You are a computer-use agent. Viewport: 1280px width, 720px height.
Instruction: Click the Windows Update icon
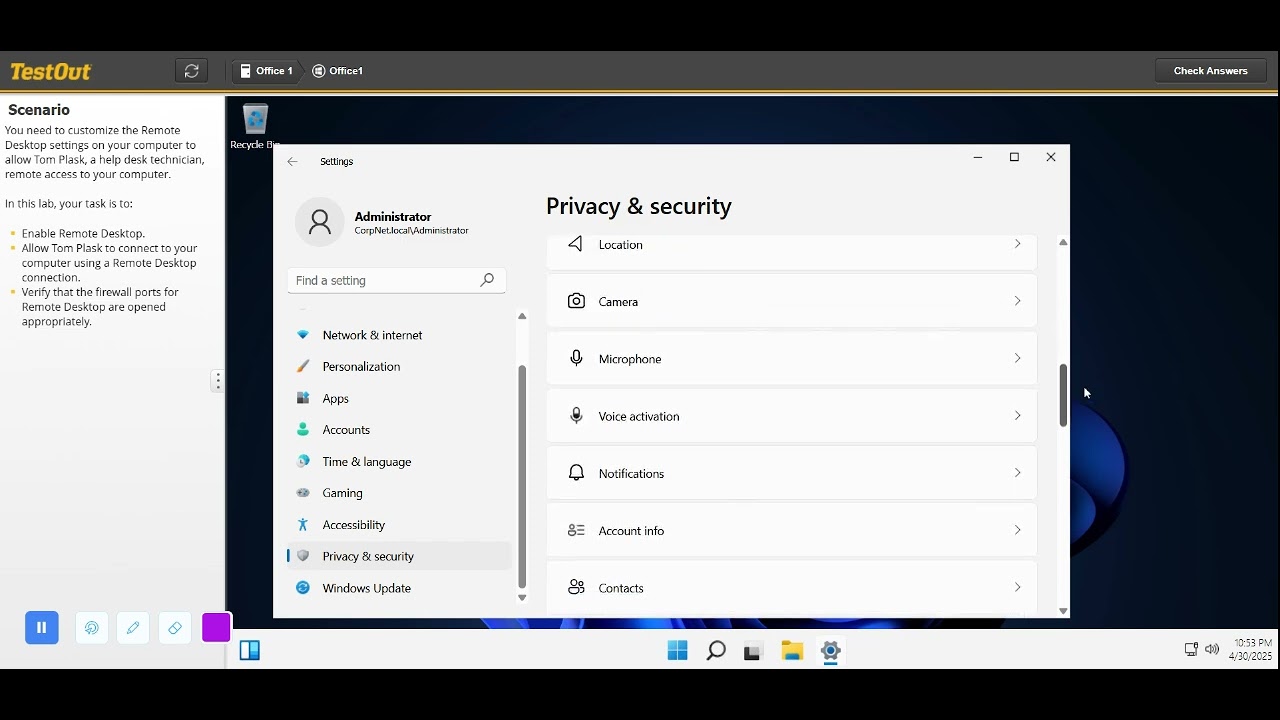(x=303, y=588)
